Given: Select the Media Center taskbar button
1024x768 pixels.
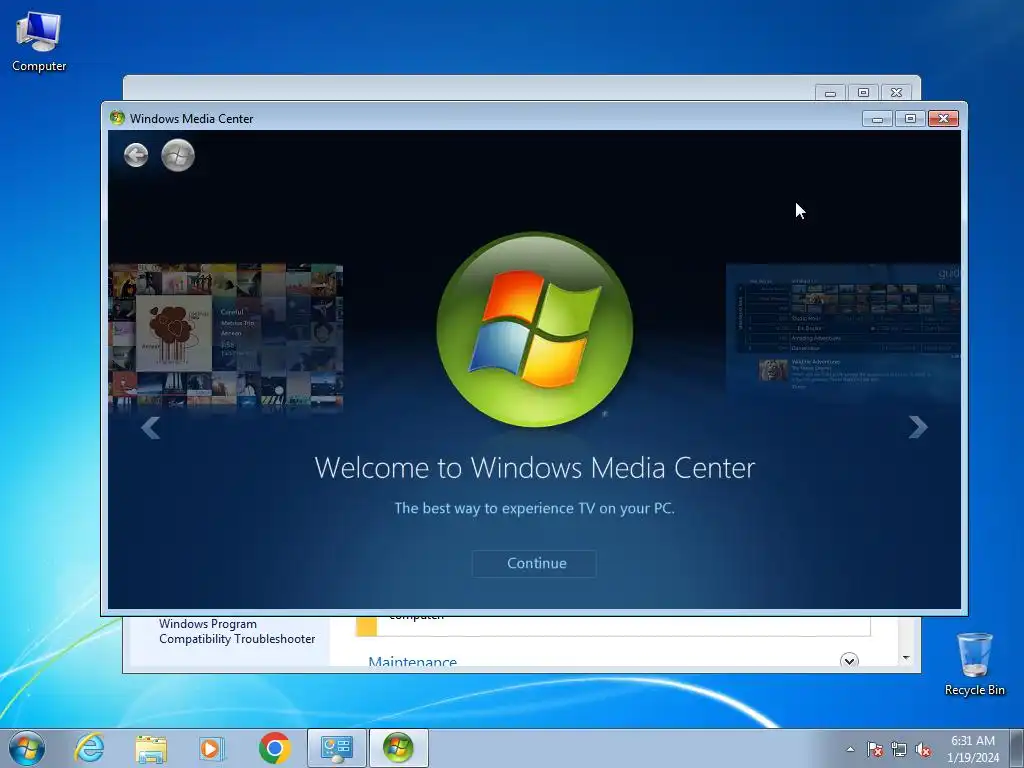Looking at the screenshot, I should (x=398, y=748).
